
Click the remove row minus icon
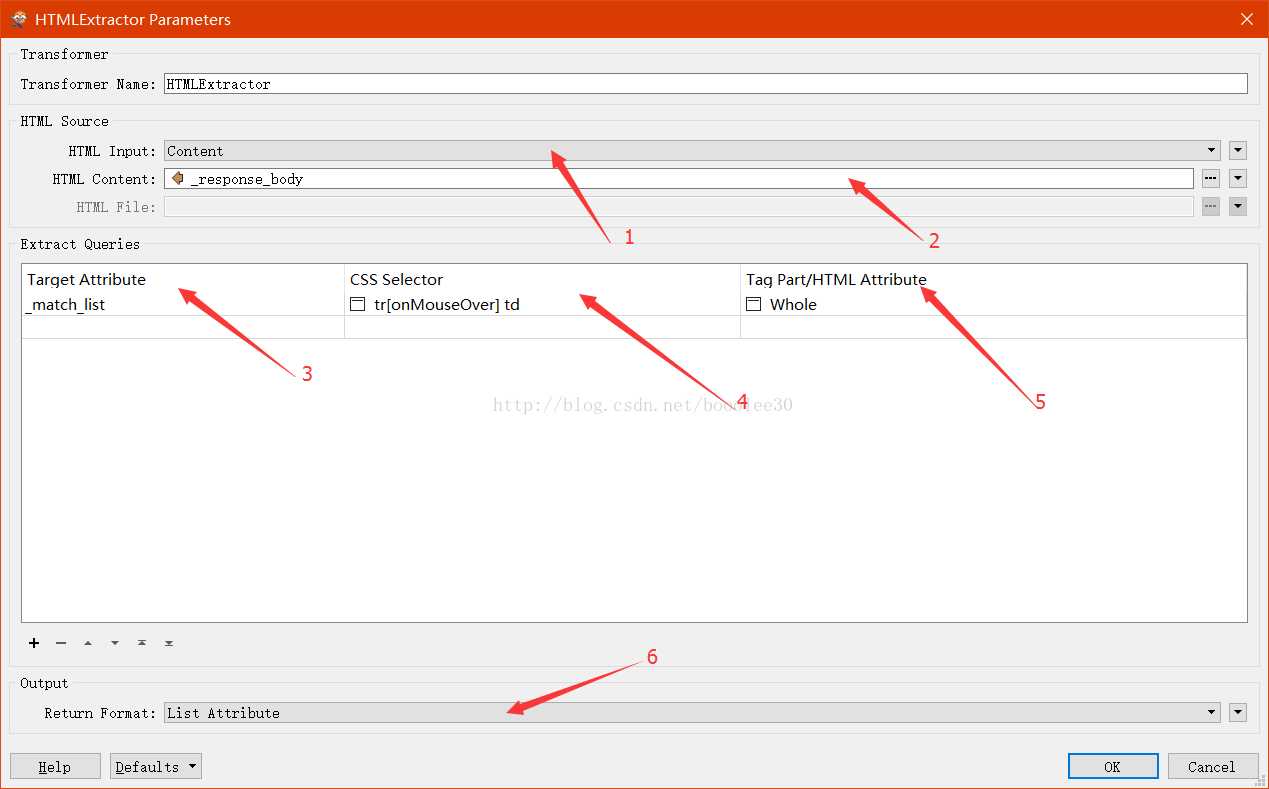[61, 643]
